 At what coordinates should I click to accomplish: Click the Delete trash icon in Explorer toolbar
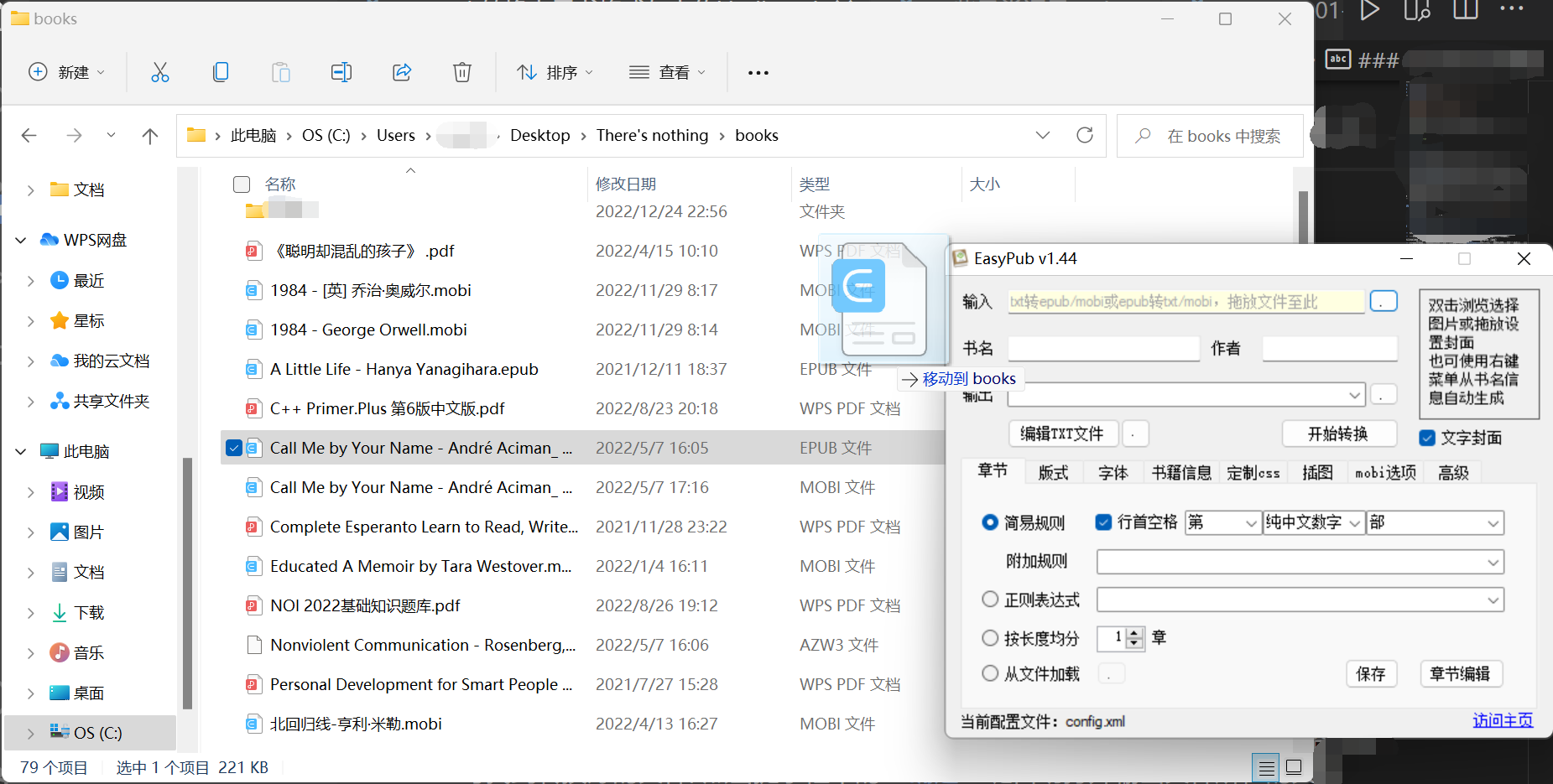462,72
